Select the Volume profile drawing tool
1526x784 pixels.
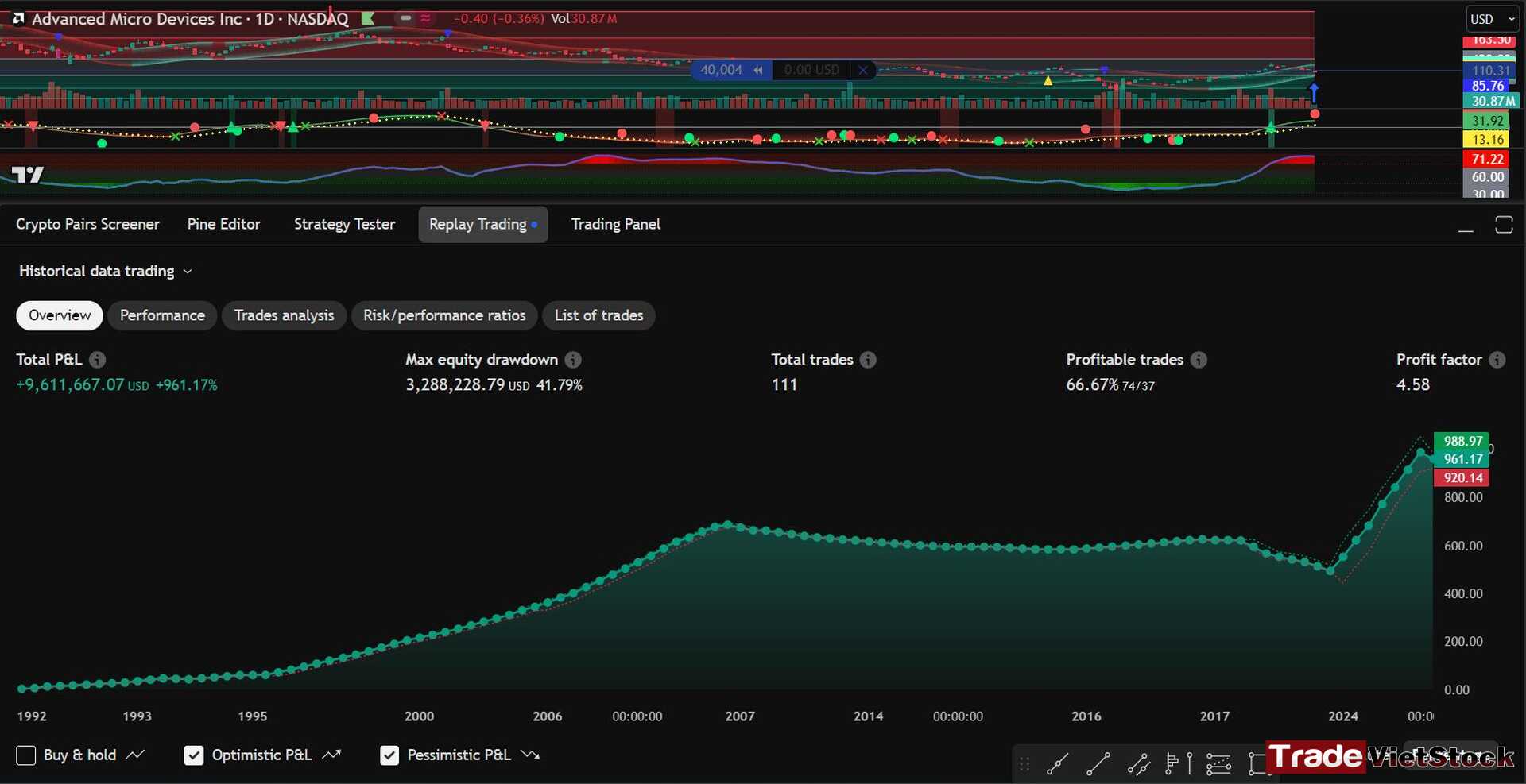[x=1172, y=764]
